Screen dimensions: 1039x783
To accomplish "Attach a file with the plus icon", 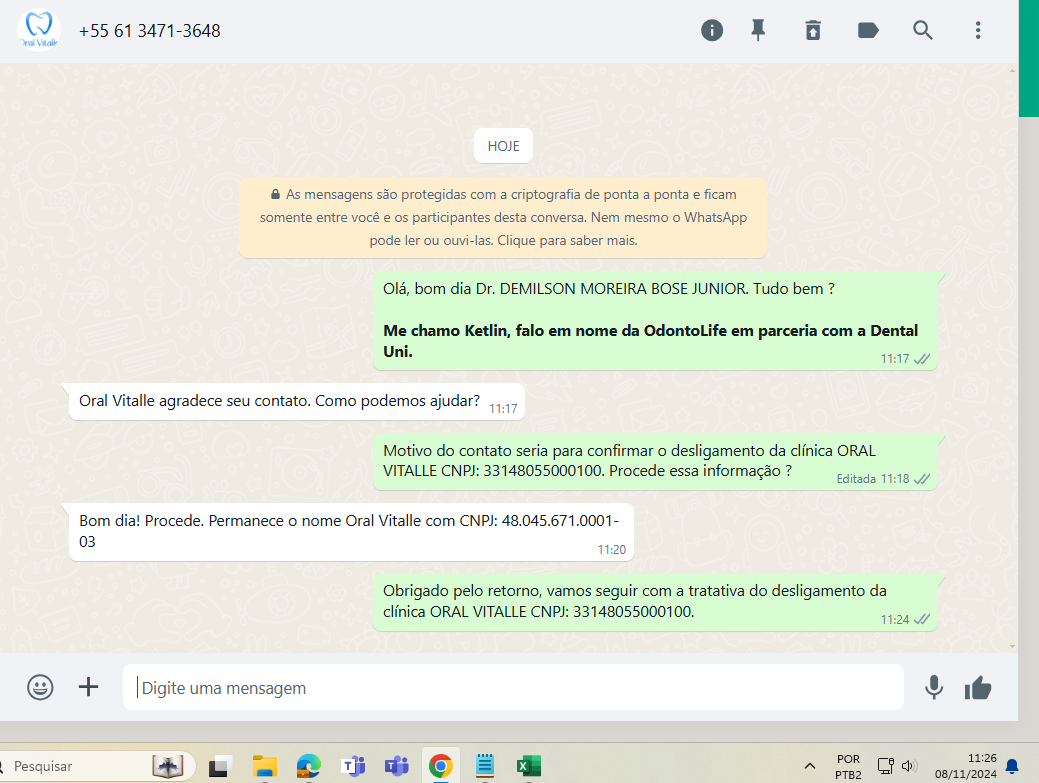I will click(88, 687).
